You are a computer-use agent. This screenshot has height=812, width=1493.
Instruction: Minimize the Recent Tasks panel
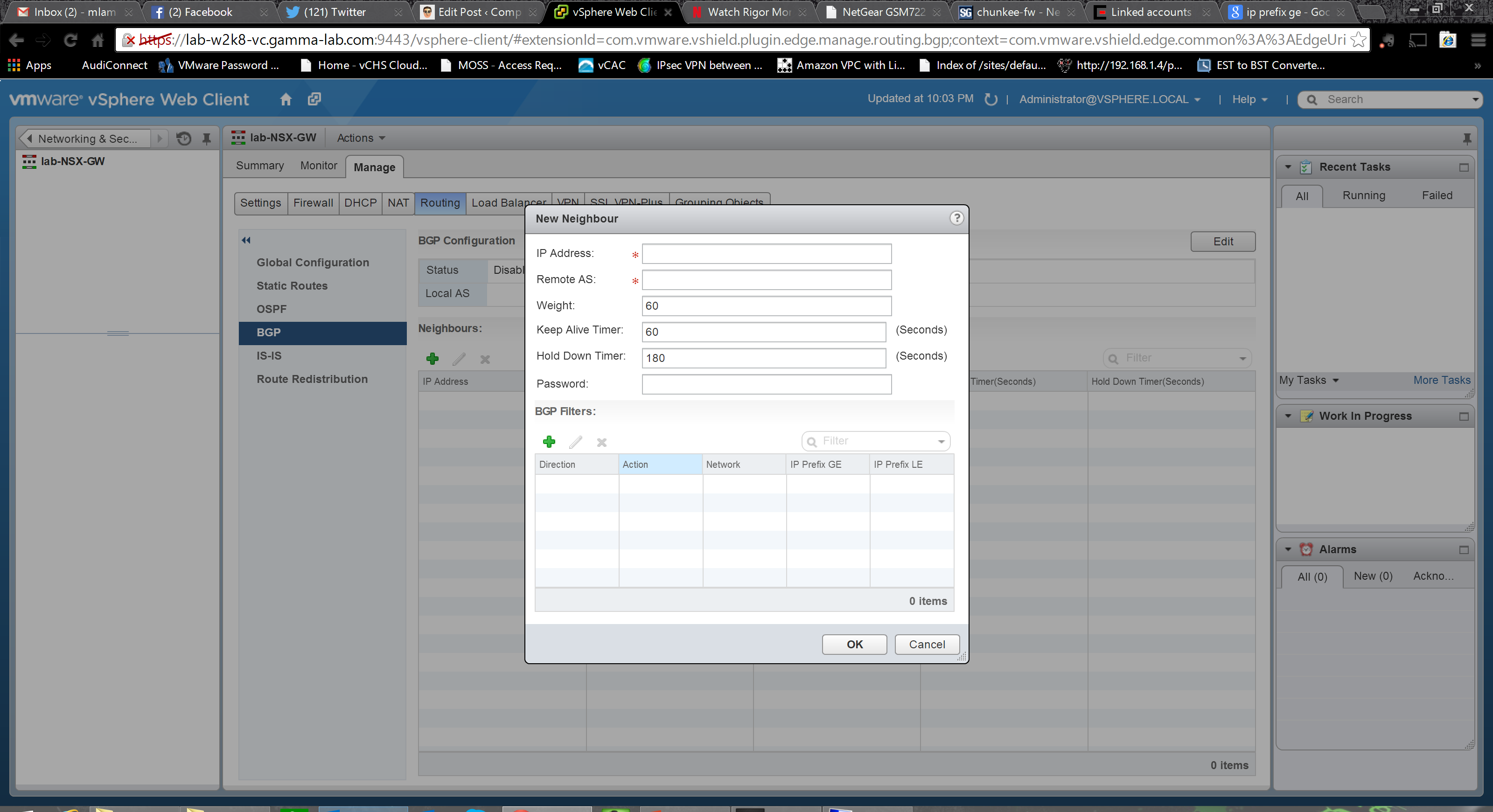click(x=1464, y=167)
